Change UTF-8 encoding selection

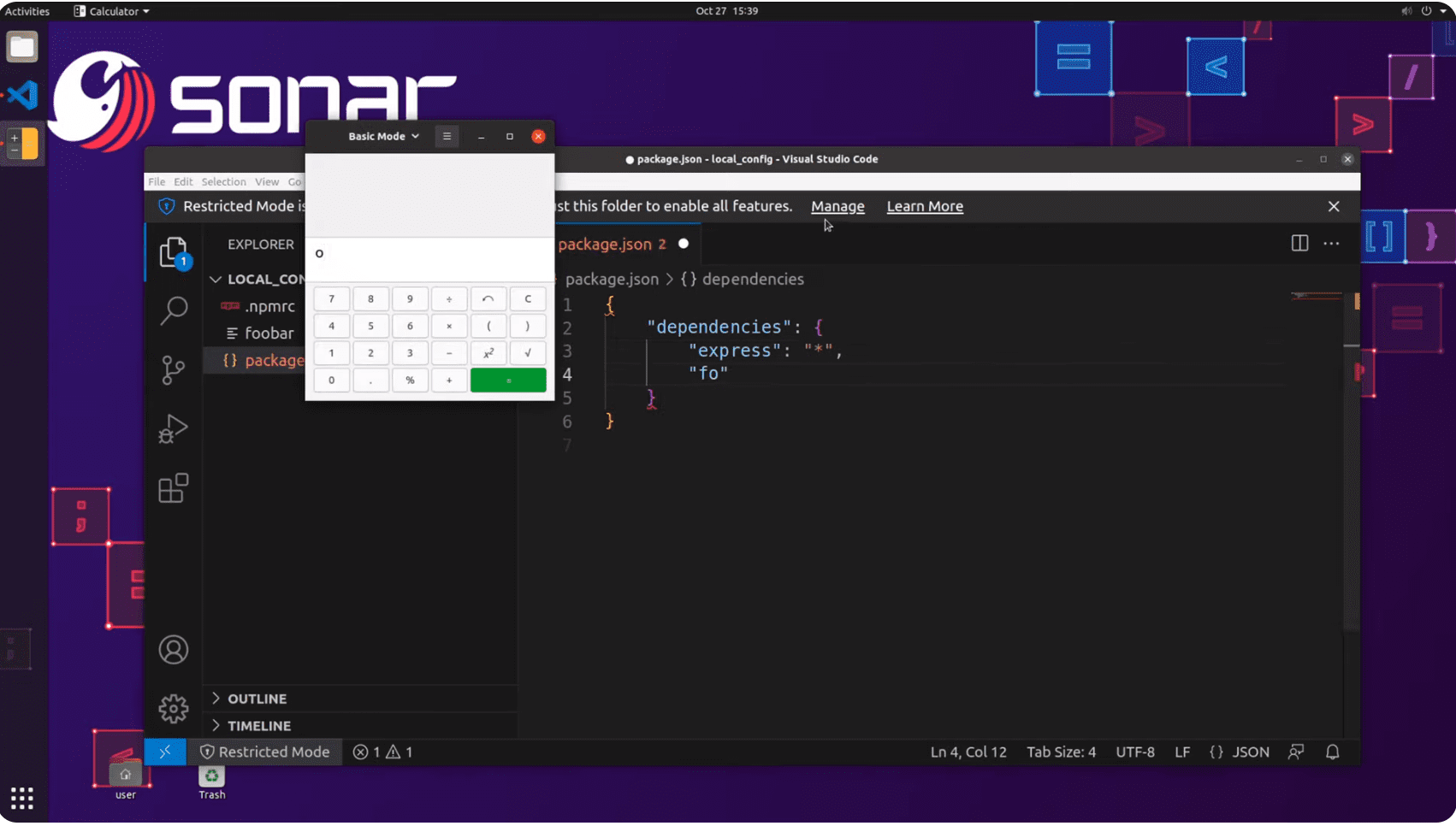pos(1135,752)
